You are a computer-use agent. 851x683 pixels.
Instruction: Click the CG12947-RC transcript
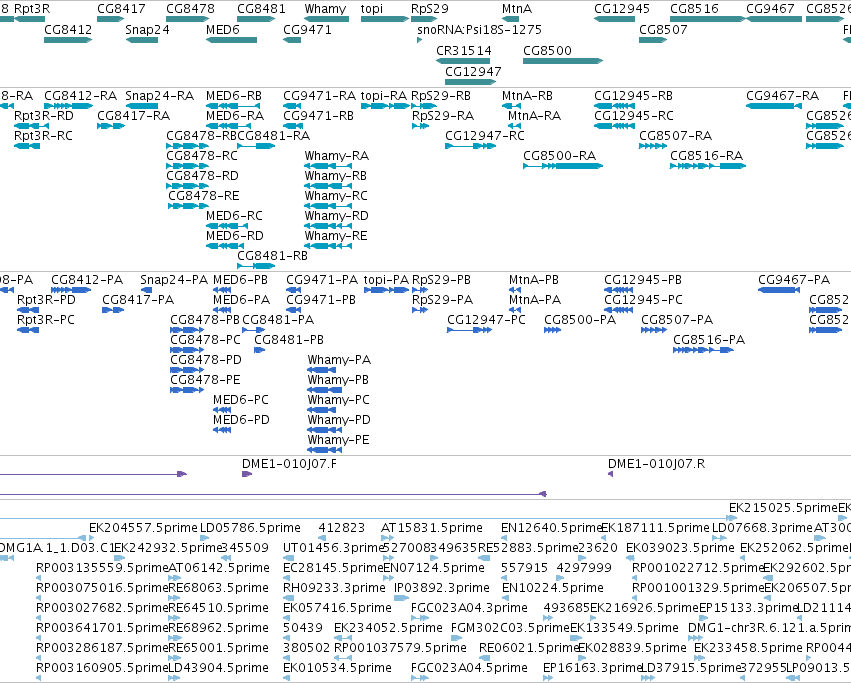point(471,146)
